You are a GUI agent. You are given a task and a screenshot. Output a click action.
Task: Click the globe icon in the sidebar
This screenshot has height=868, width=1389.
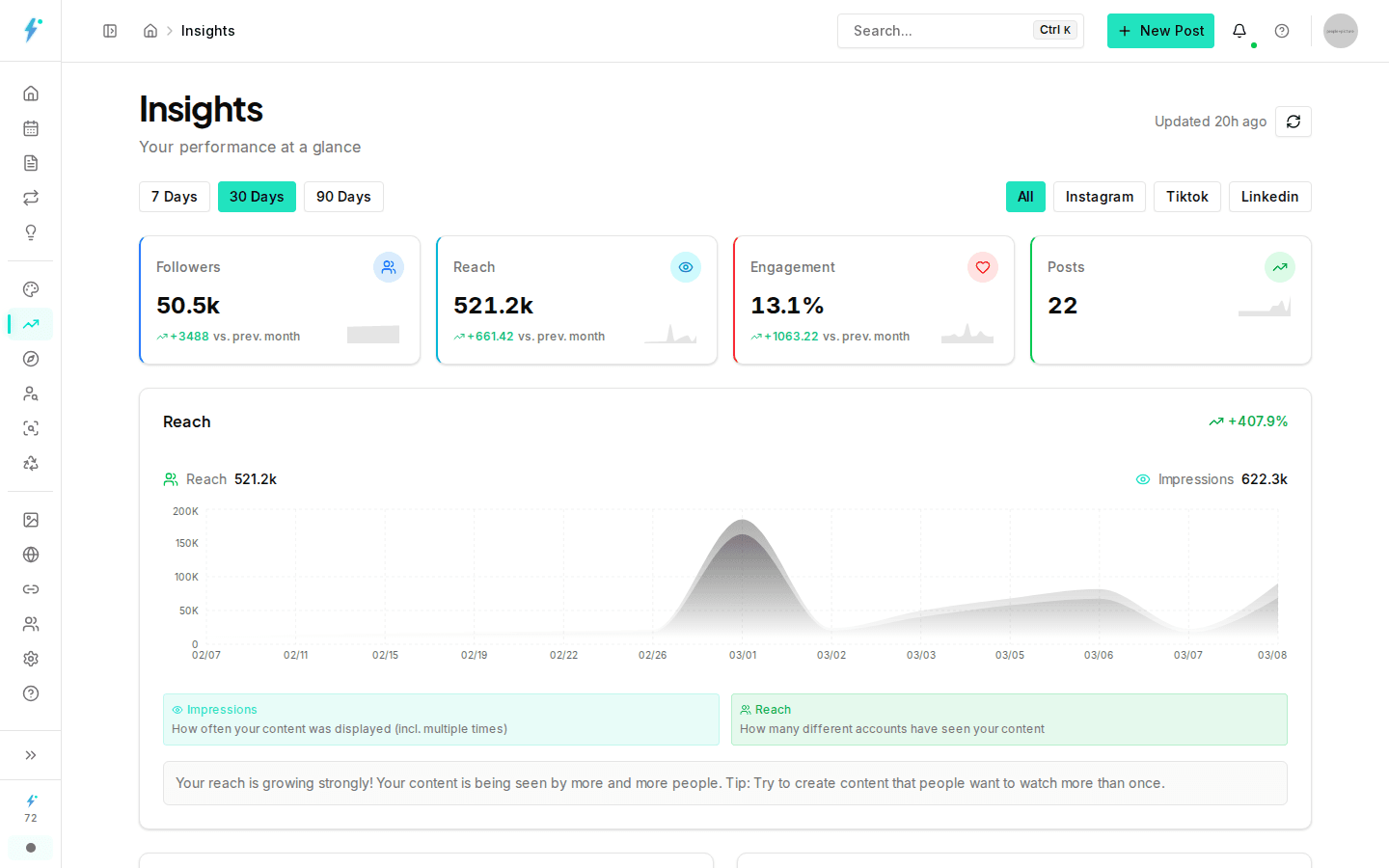30,555
